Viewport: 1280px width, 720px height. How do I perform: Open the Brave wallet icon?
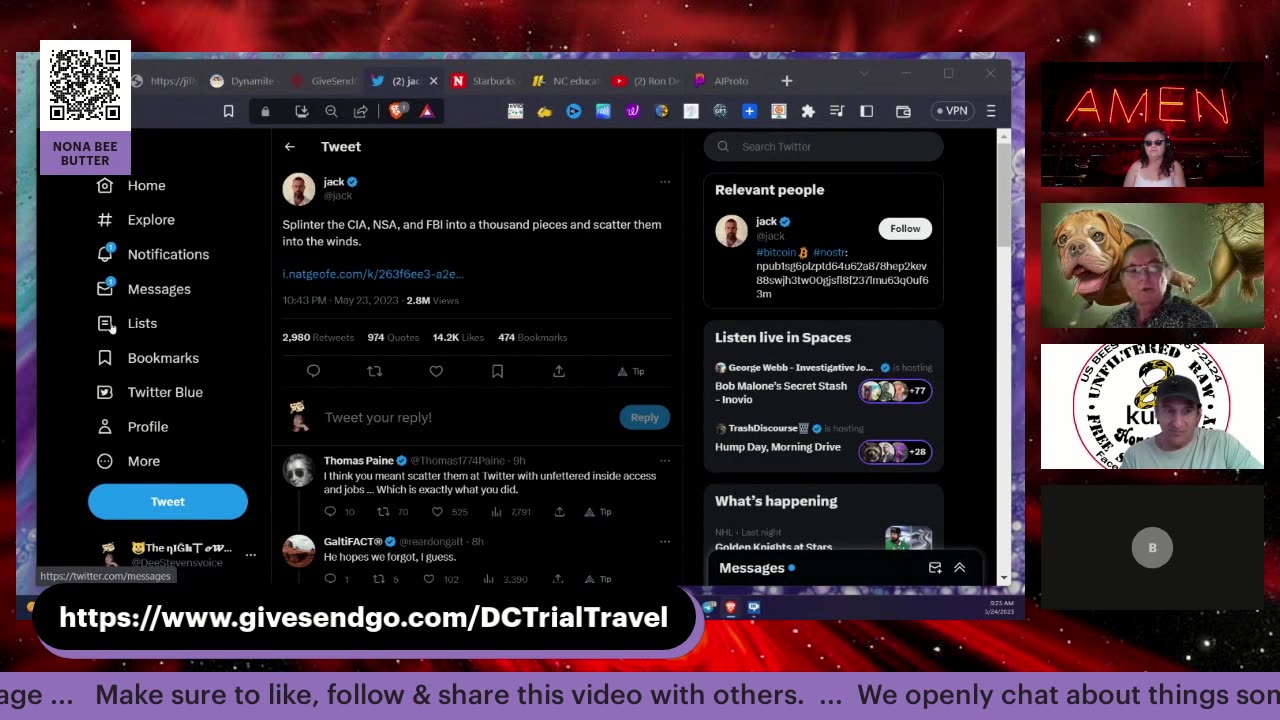coord(904,111)
